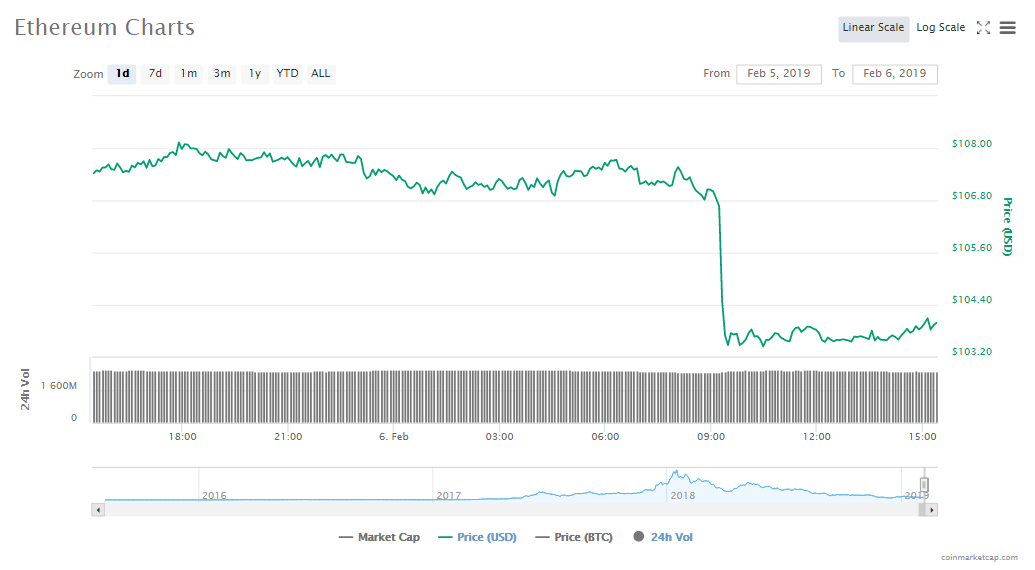The image size is (1035, 570).
Task: Show ALL time range
Action: pos(320,74)
